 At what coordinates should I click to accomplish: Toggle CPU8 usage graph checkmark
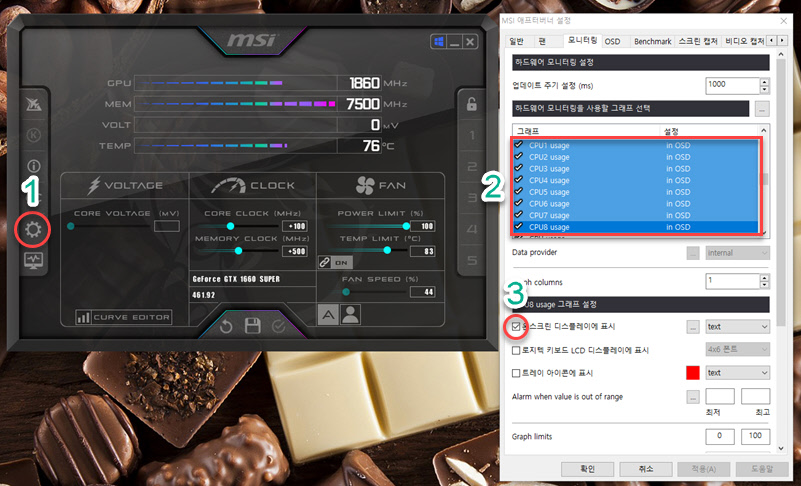pyautogui.click(x=519, y=226)
